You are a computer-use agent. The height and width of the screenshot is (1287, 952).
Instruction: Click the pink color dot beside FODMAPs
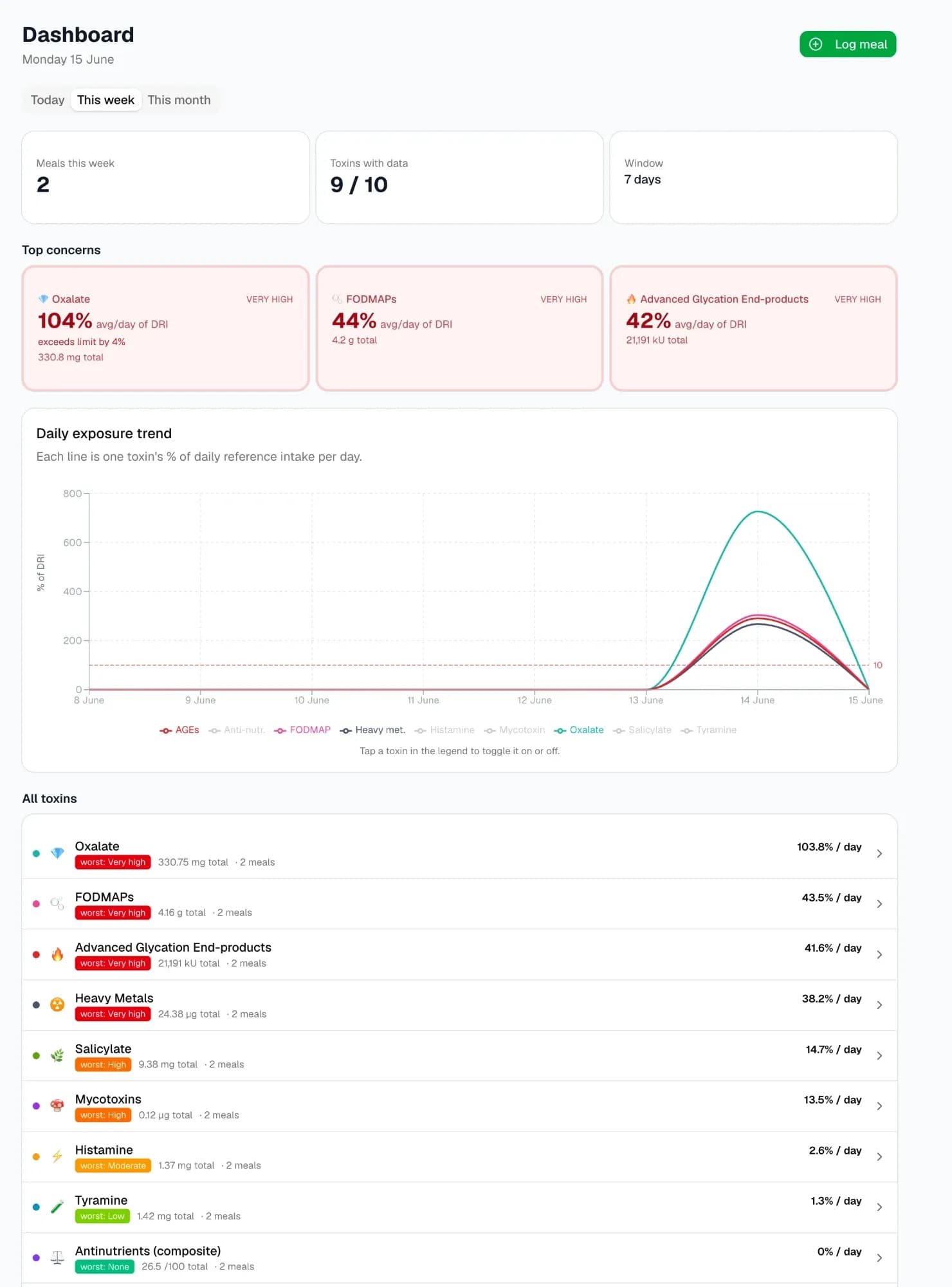tap(36, 904)
